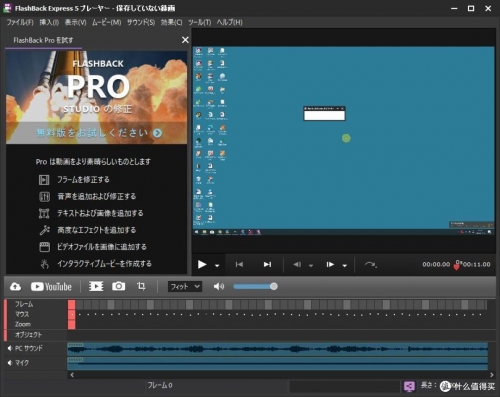Click the Play button
Viewport: 500px width, 397px height.
(x=202, y=265)
